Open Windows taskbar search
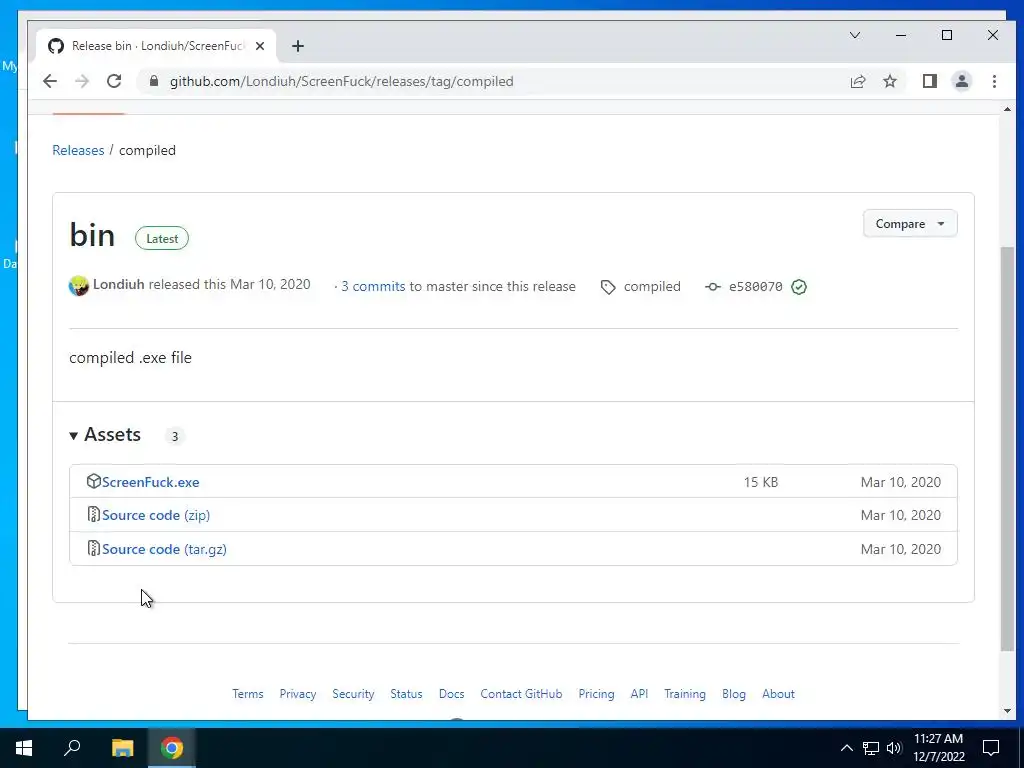The image size is (1024, 768). coord(72,748)
